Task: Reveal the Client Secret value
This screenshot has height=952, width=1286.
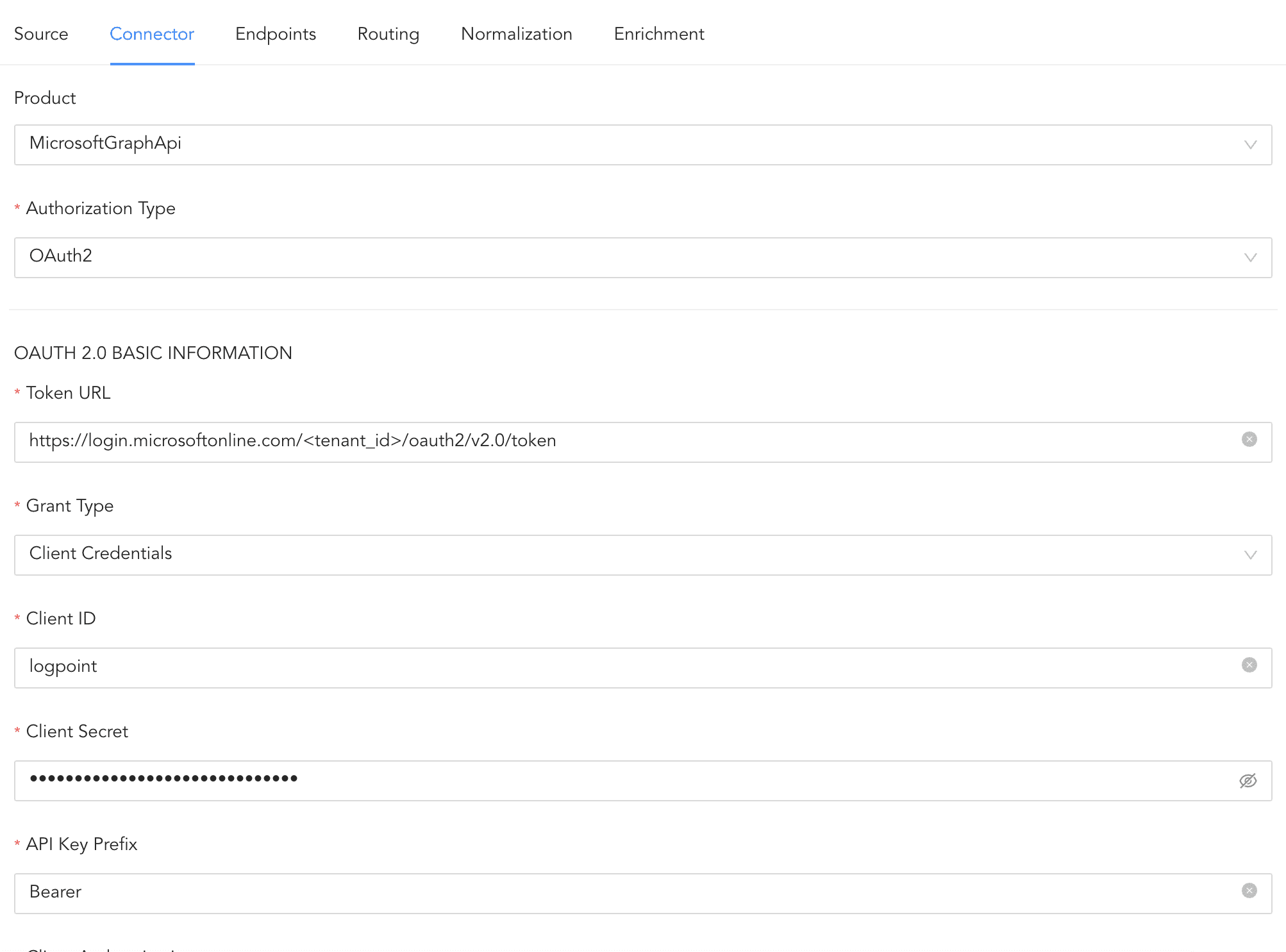Action: [x=1248, y=780]
